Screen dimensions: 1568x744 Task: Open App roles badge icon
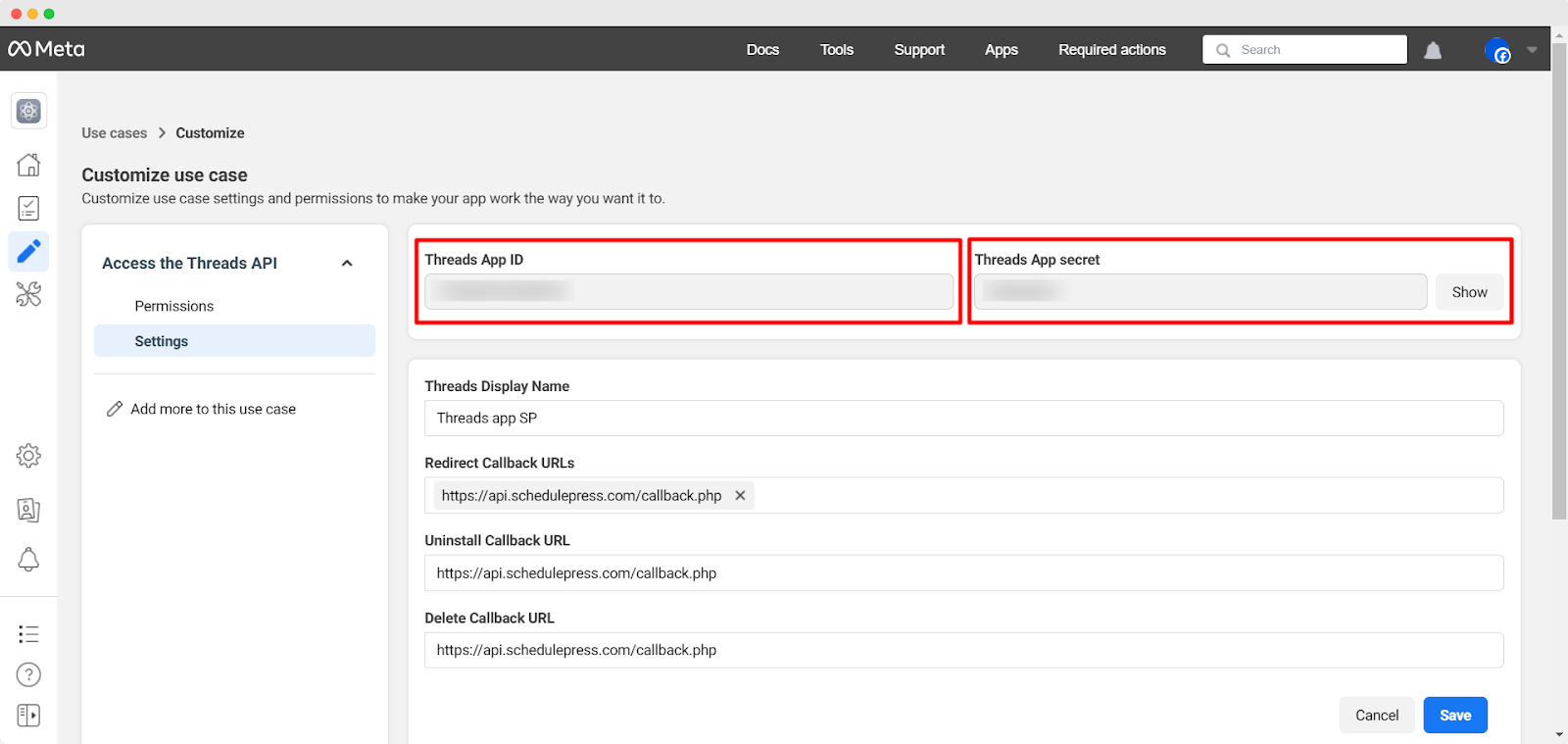pos(28,510)
